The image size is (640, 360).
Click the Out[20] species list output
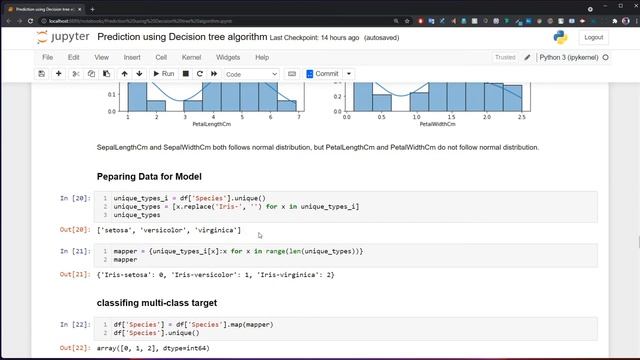click(169, 230)
